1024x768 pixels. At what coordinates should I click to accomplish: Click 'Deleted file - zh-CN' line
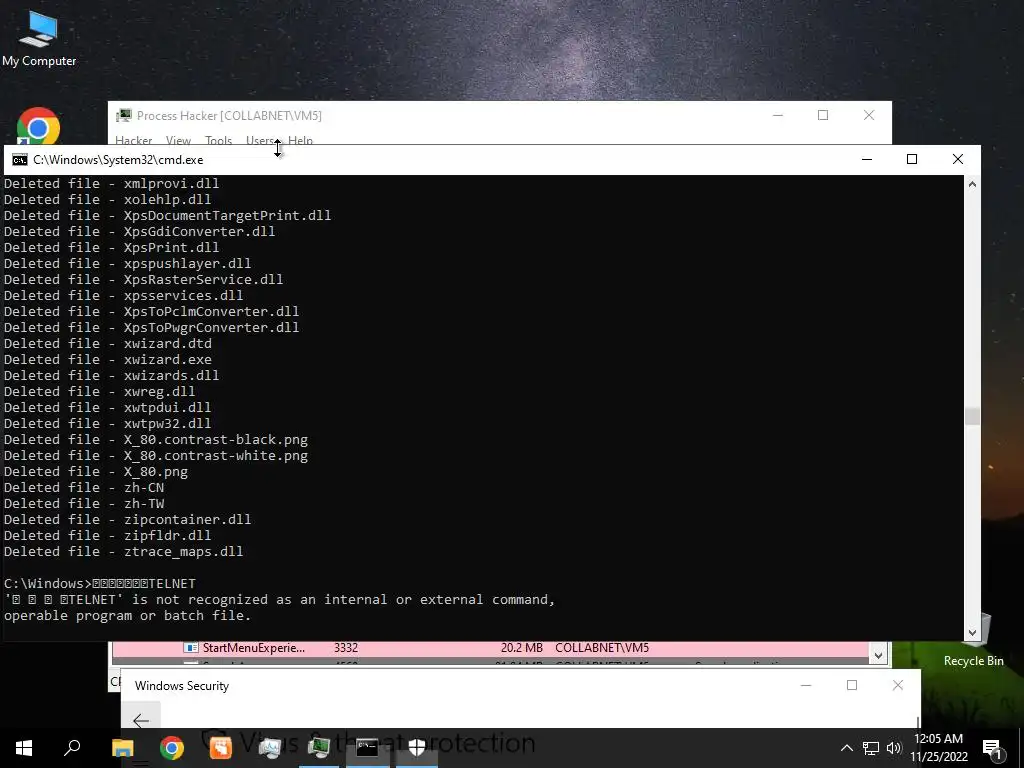click(84, 487)
